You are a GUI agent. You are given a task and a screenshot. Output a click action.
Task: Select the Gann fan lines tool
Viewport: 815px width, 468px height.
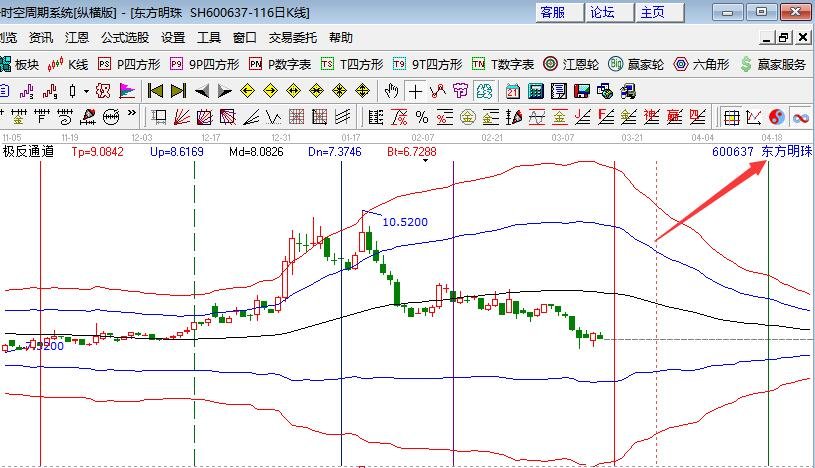(x=181, y=118)
